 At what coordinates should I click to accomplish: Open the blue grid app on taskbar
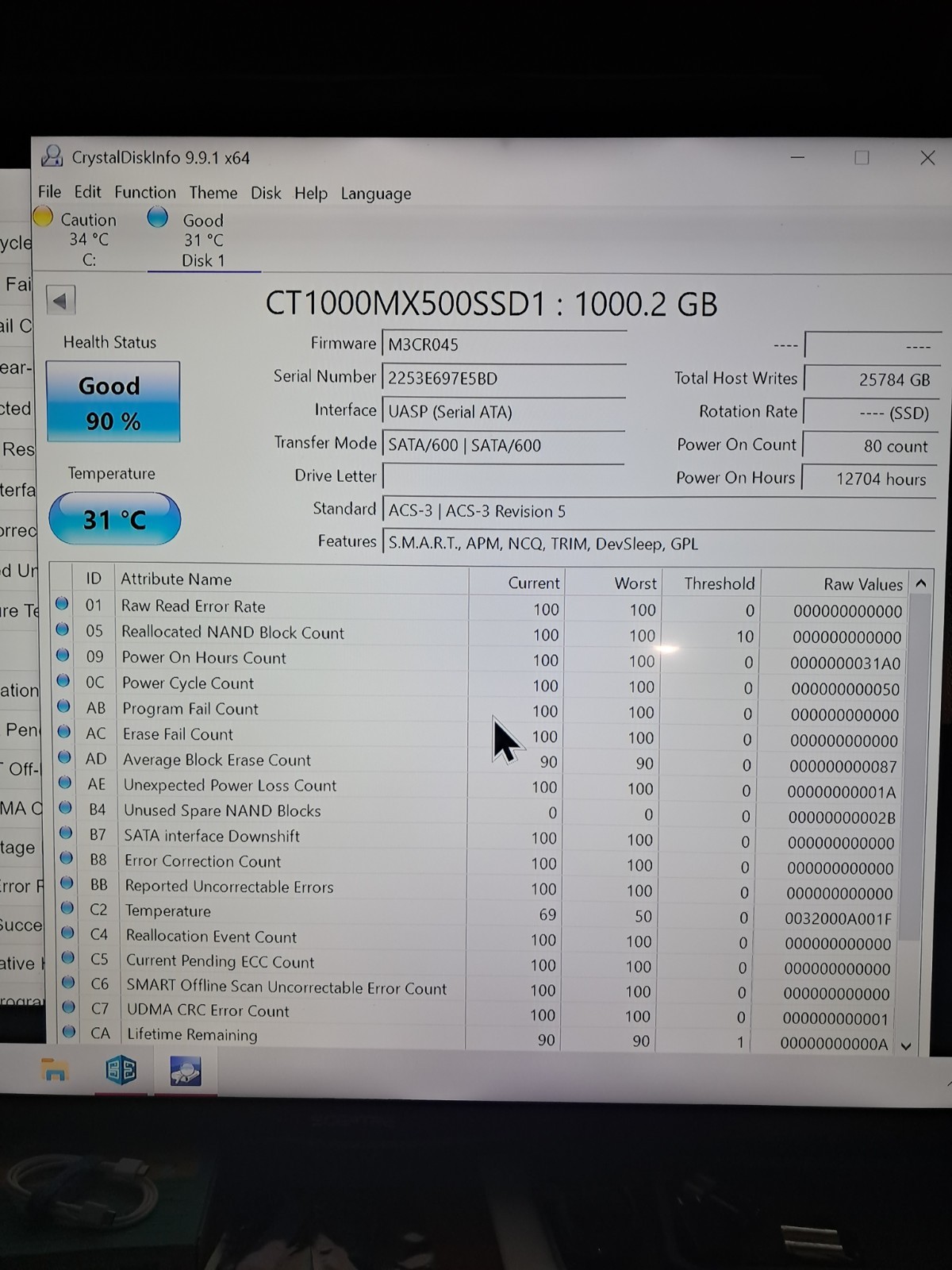(121, 1072)
